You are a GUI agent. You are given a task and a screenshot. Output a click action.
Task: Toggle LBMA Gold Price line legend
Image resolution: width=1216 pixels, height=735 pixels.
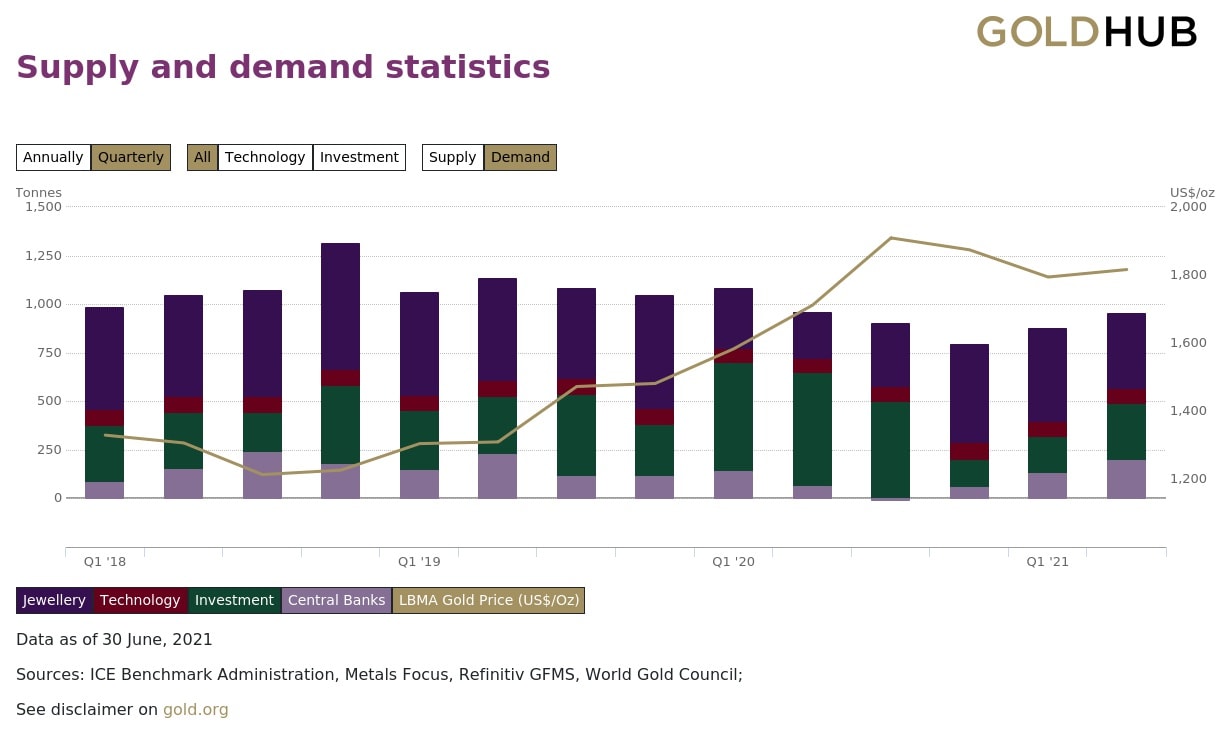click(x=488, y=600)
